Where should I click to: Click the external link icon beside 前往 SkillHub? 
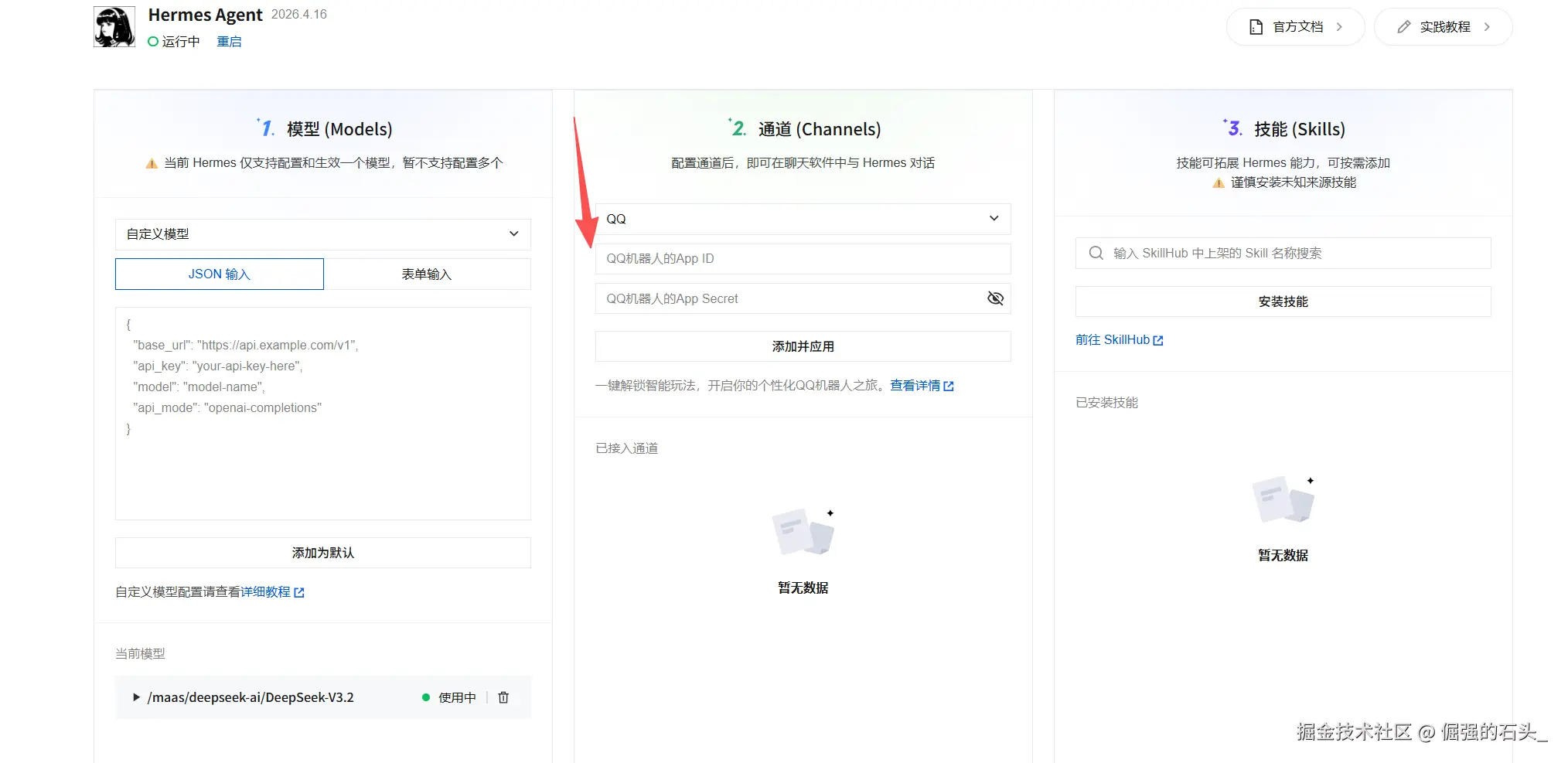(1158, 341)
